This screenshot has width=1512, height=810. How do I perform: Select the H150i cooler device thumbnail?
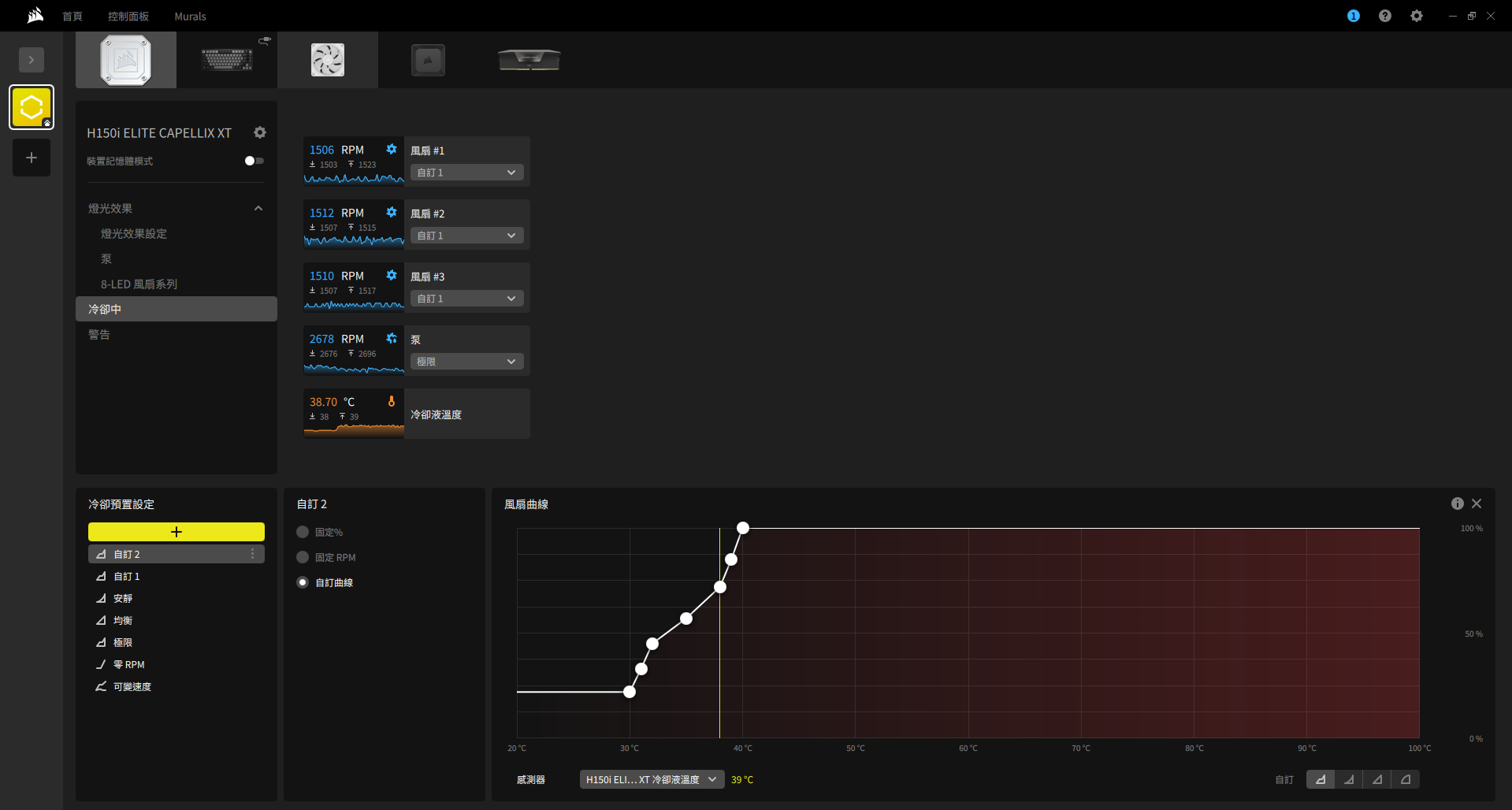pyautogui.click(x=126, y=60)
